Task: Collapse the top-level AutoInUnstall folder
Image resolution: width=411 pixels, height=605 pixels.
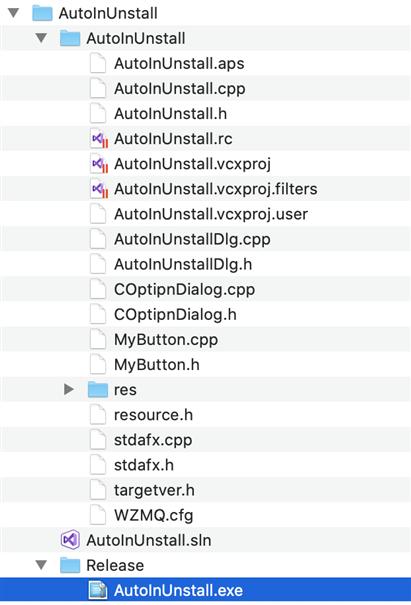Action: [14, 13]
